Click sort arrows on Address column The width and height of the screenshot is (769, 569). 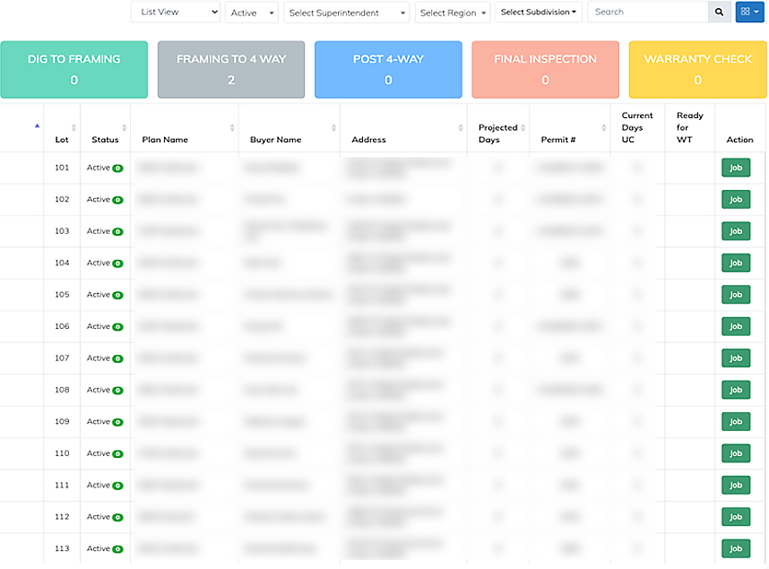460,128
